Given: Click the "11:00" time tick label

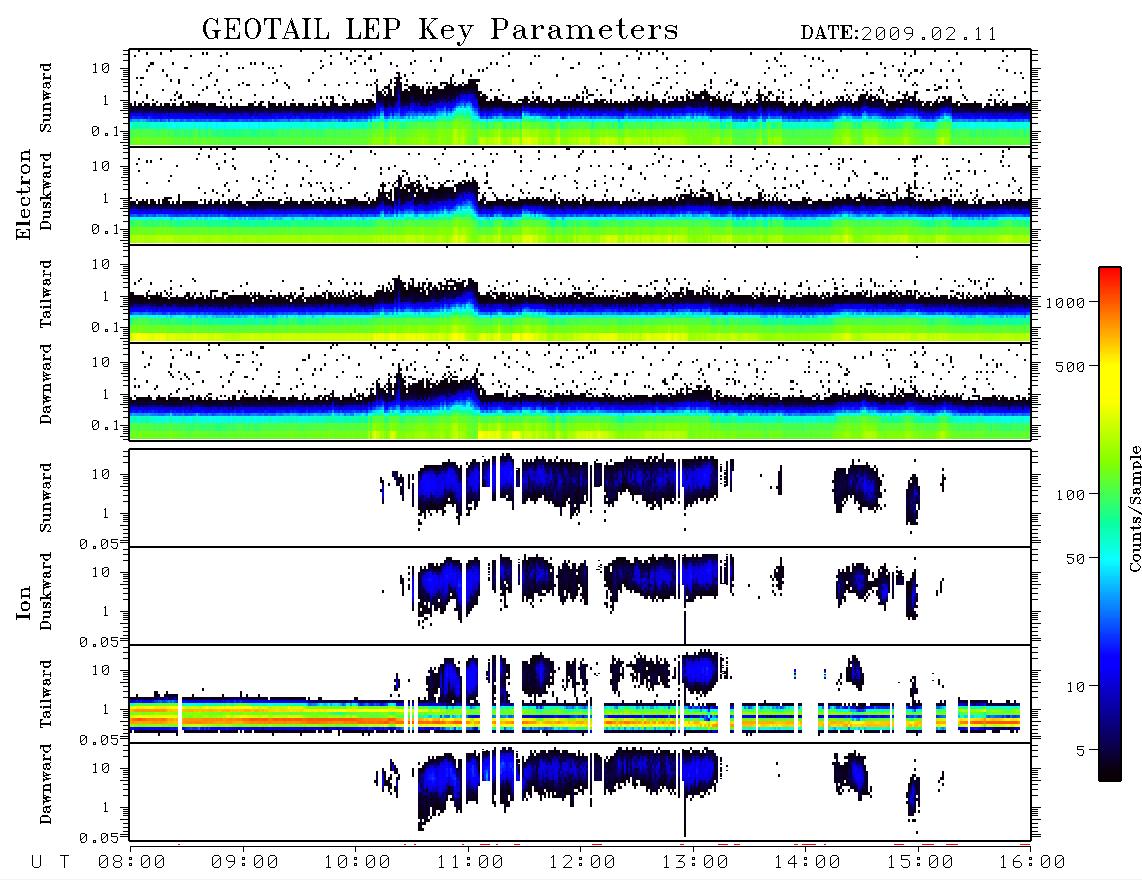Looking at the screenshot, I should 470,863.
